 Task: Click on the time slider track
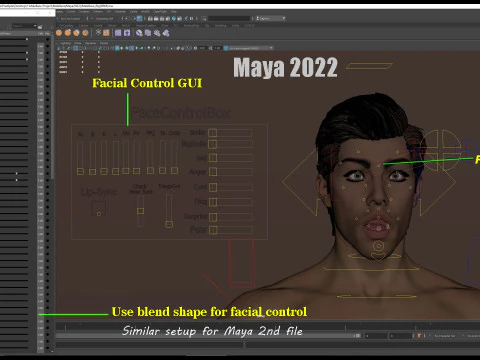tap(267, 327)
